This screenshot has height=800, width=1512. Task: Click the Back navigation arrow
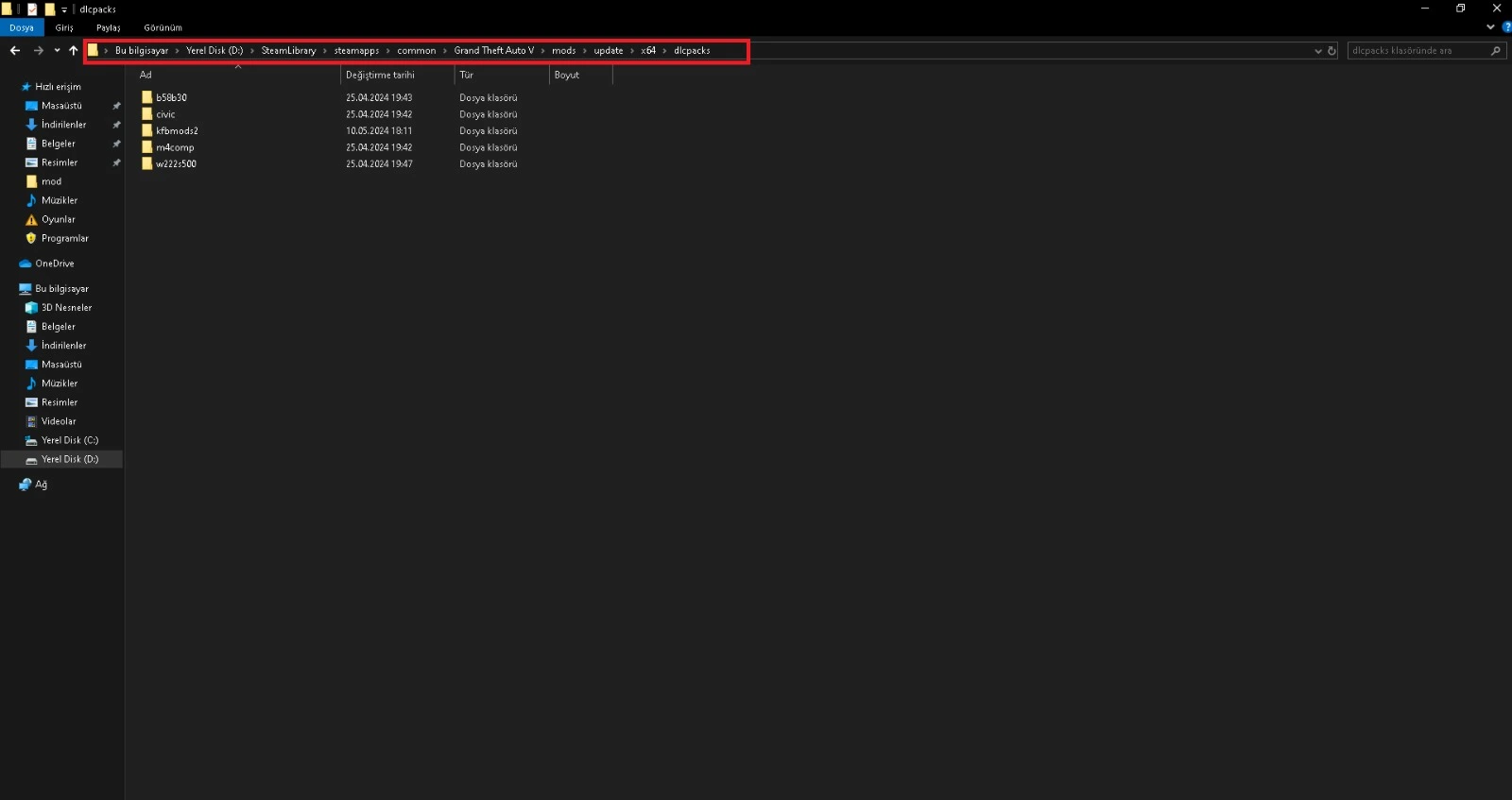(15, 51)
